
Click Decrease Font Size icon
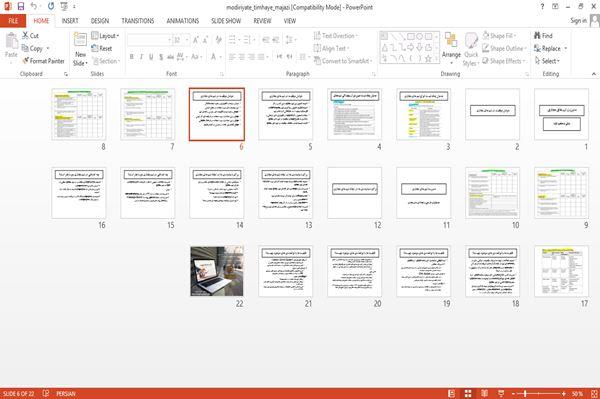206,40
